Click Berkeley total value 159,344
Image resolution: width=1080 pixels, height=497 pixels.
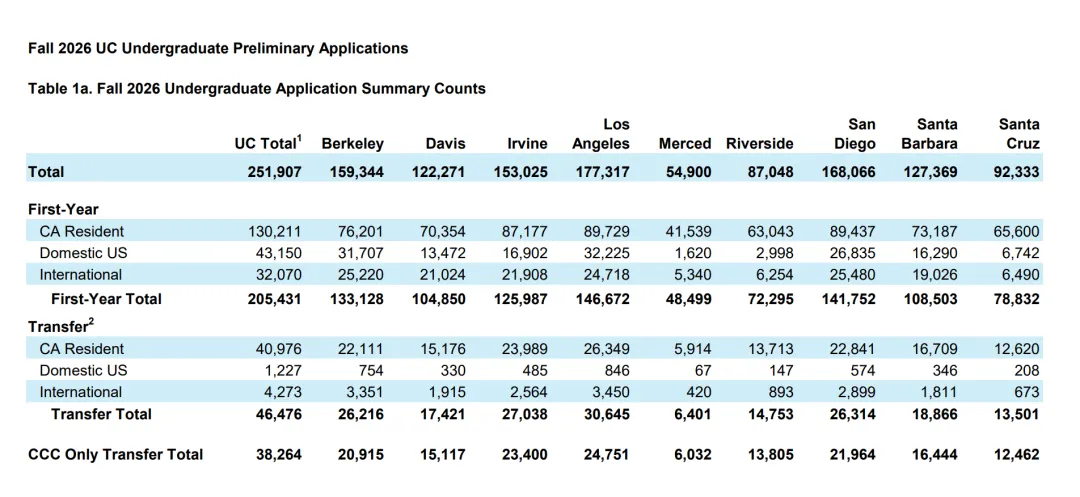point(357,171)
